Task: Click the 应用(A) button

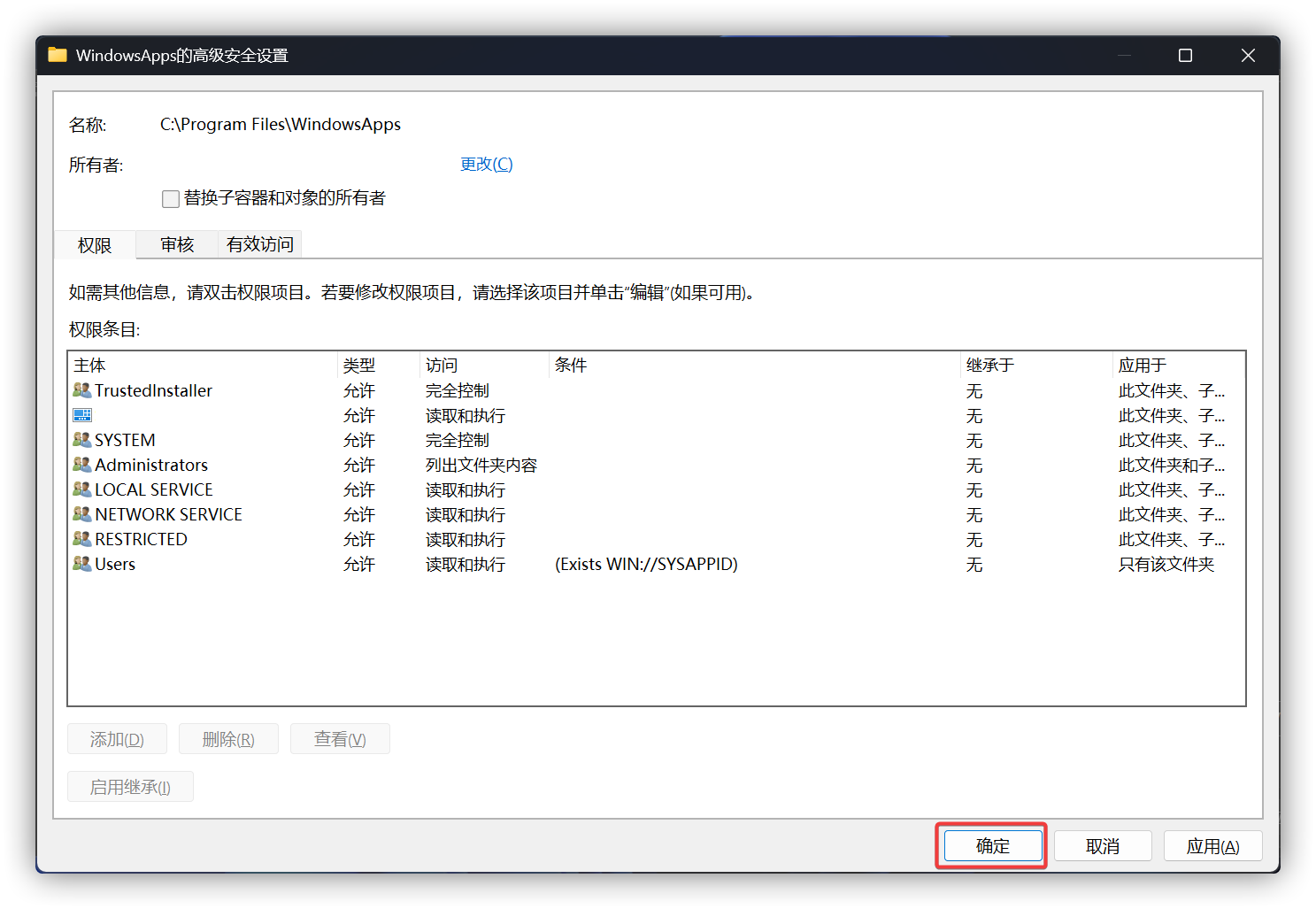Action: (x=1212, y=846)
